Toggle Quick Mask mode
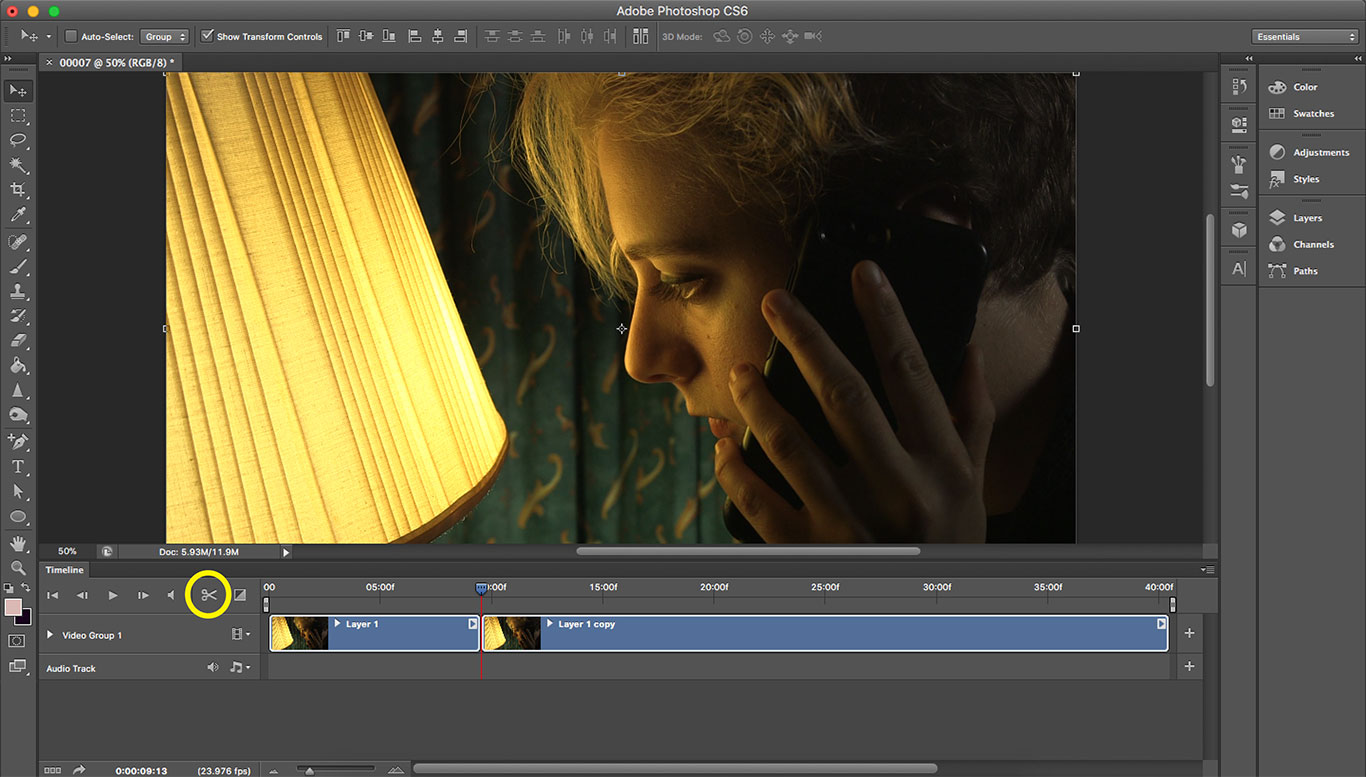Viewport: 1366px width, 777px height. coord(17,640)
